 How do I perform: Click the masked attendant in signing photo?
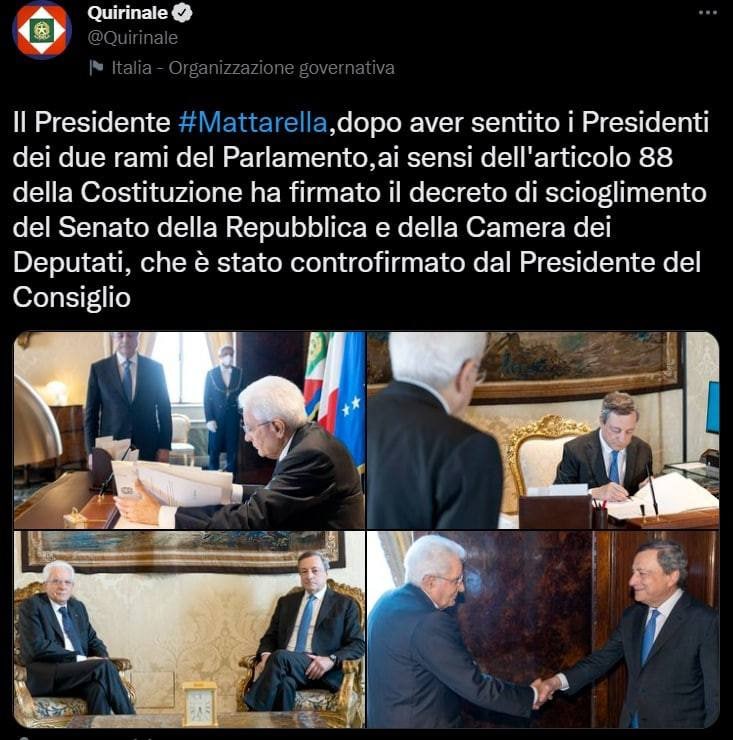(x=224, y=408)
